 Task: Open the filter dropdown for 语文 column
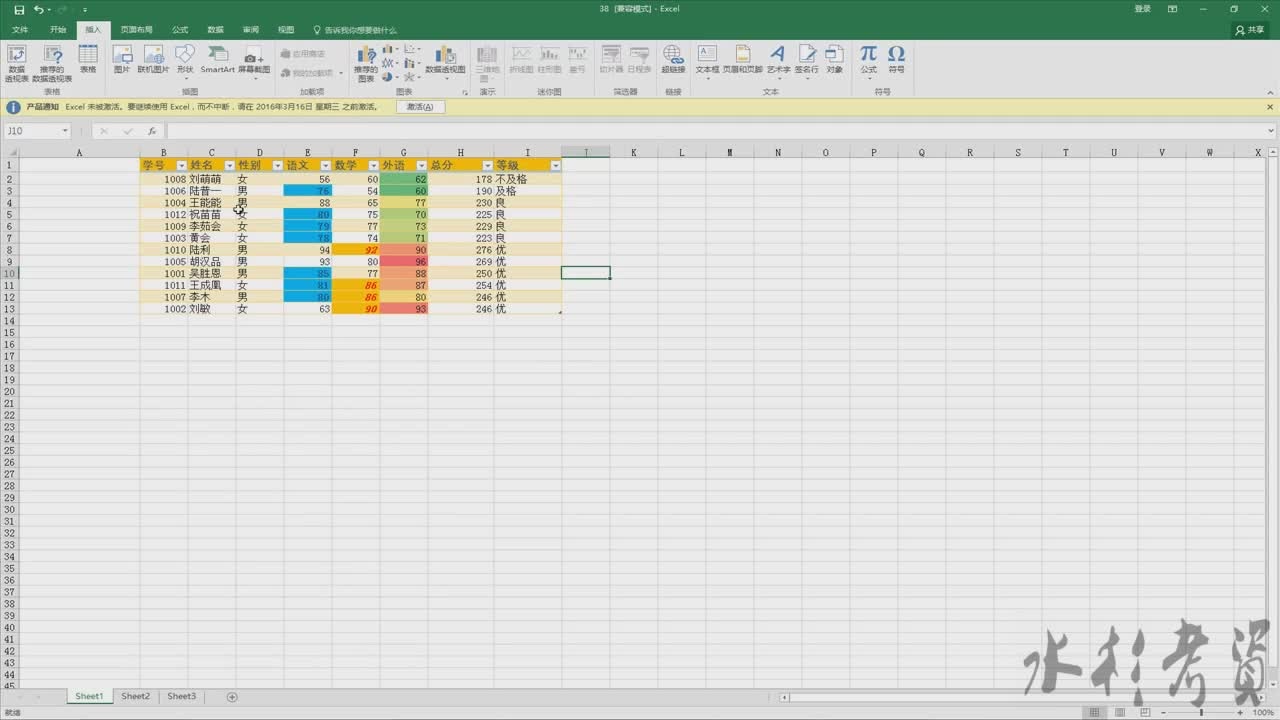click(x=325, y=165)
